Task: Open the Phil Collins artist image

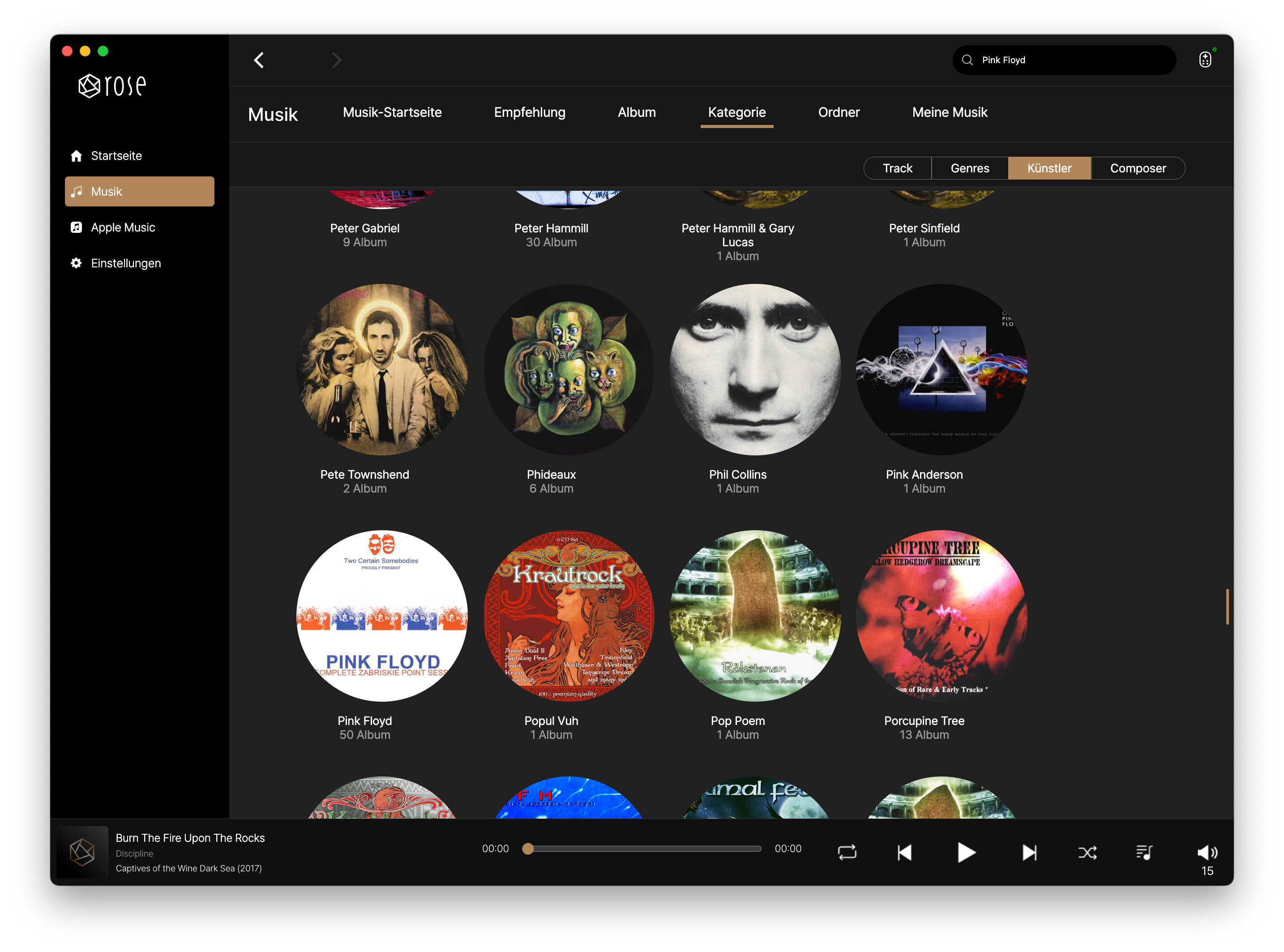Action: pos(755,369)
